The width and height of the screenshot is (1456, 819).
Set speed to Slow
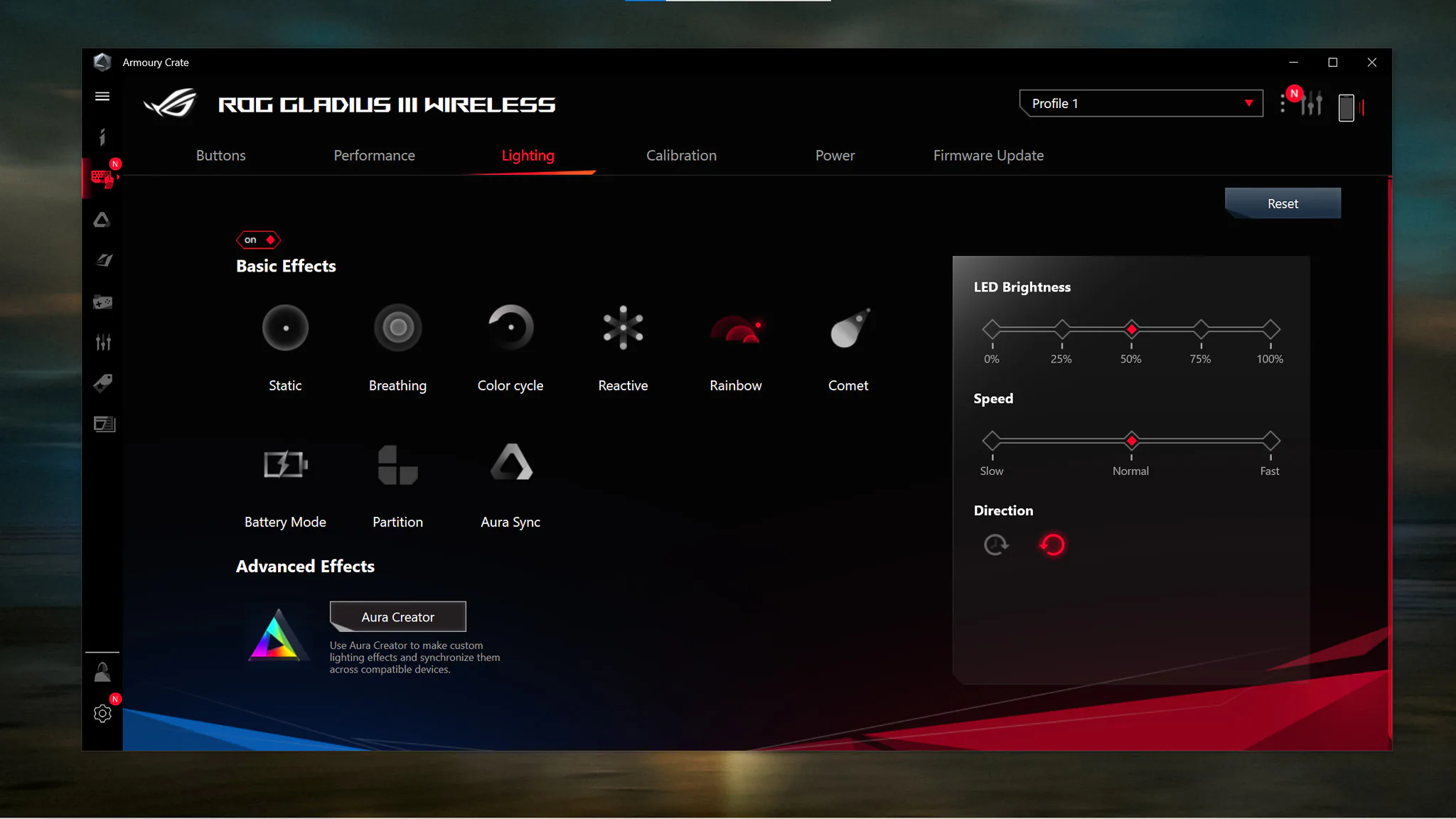tap(992, 441)
